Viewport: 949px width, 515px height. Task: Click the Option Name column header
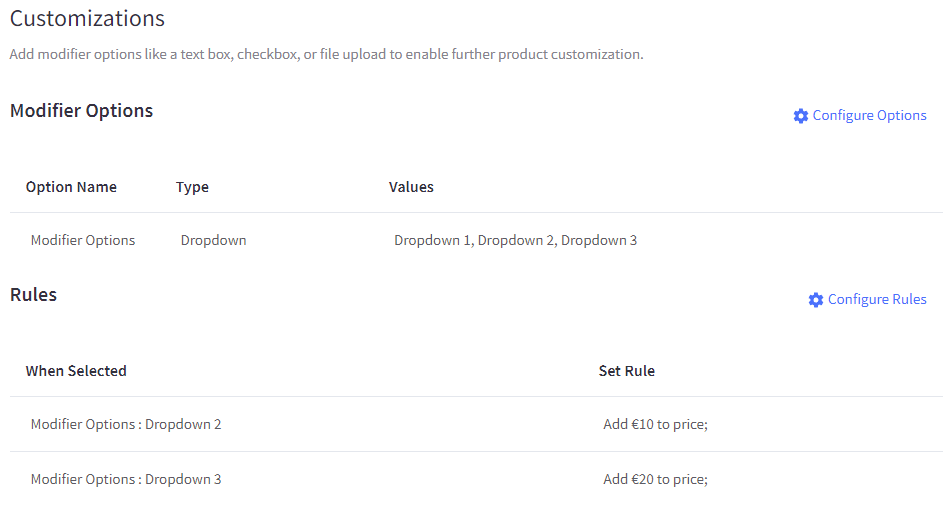tap(71, 187)
